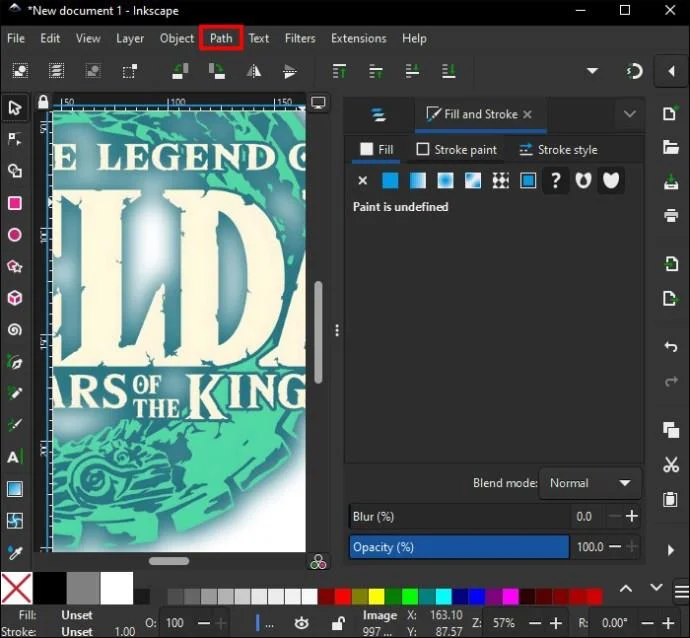This screenshot has height=638, width=690.
Task: Select the Ellipse circle tool
Action: [x=15, y=235]
